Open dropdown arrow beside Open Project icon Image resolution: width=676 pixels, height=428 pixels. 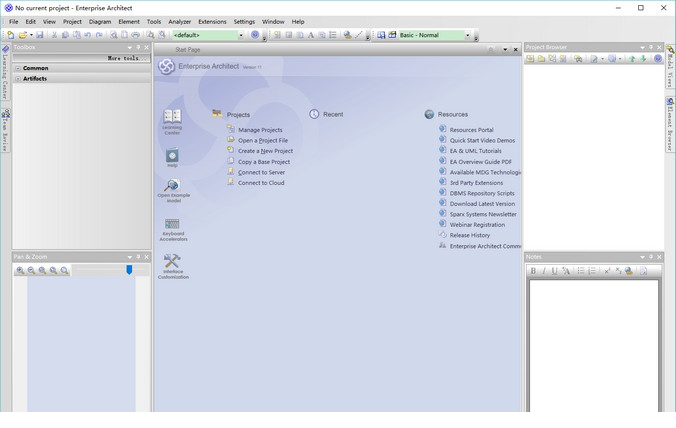click(31, 35)
